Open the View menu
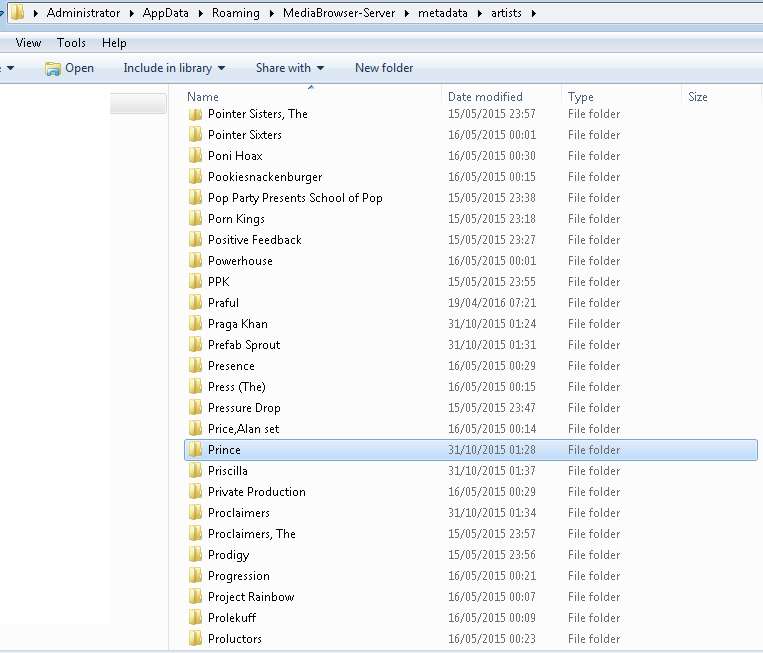This screenshot has width=763, height=653. [x=28, y=43]
